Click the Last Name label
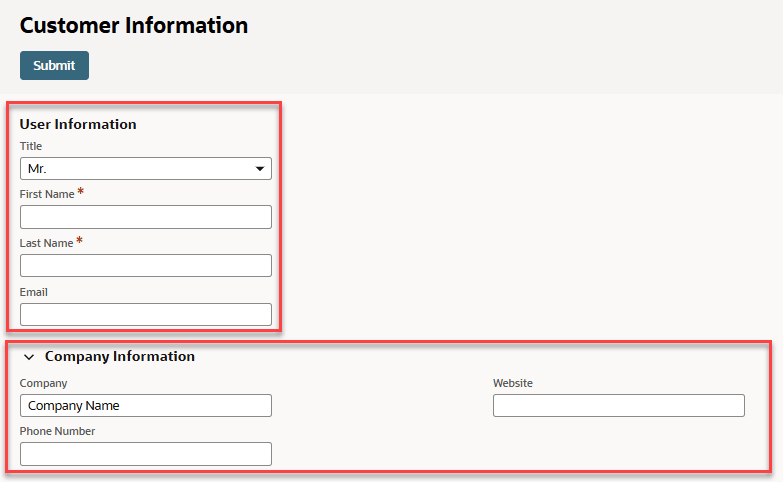Image resolution: width=783 pixels, height=482 pixels. pos(46,243)
